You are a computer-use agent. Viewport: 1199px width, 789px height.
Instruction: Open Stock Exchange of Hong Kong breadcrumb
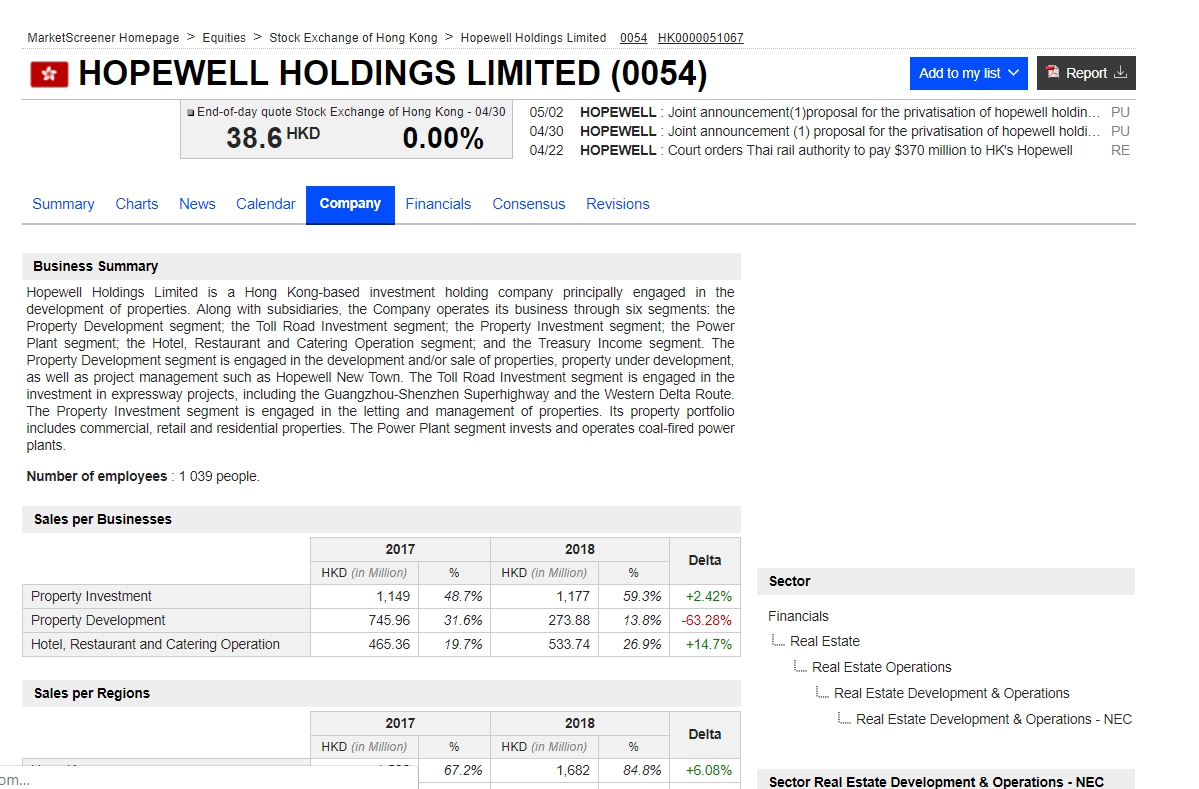point(353,38)
